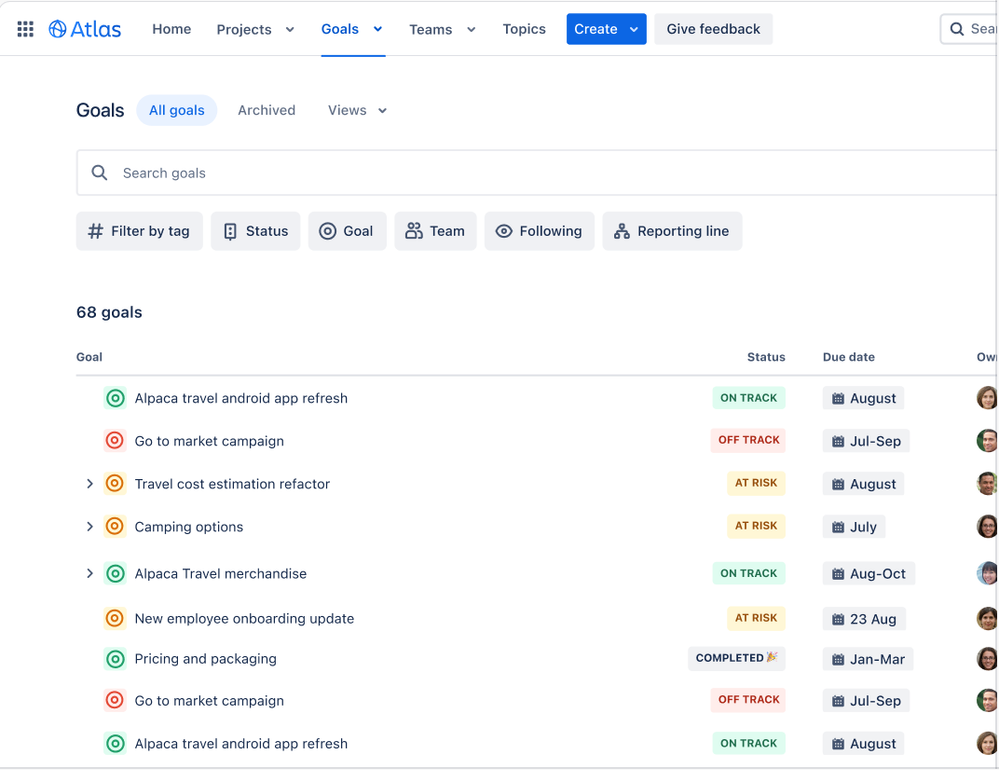999x770 pixels.
Task: Click the magnifier icon in Search goals
Action: pyautogui.click(x=99, y=173)
